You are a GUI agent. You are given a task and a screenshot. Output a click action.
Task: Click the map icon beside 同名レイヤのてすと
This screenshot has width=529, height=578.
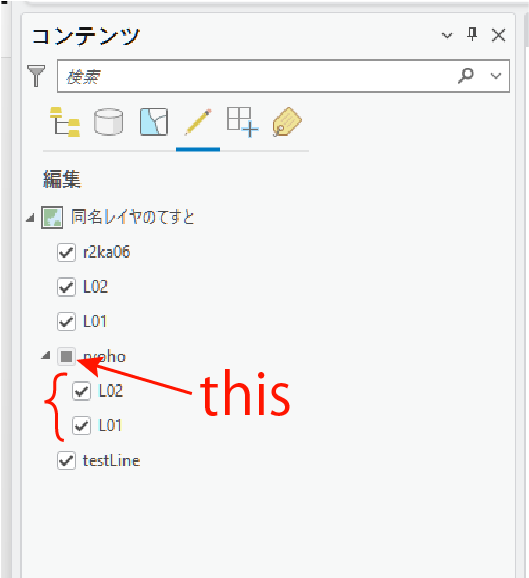coord(52,217)
